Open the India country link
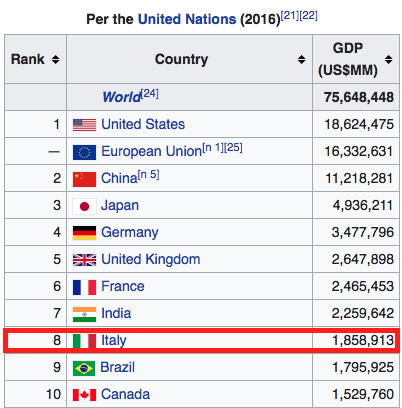This screenshot has width=402, height=408. [x=116, y=313]
